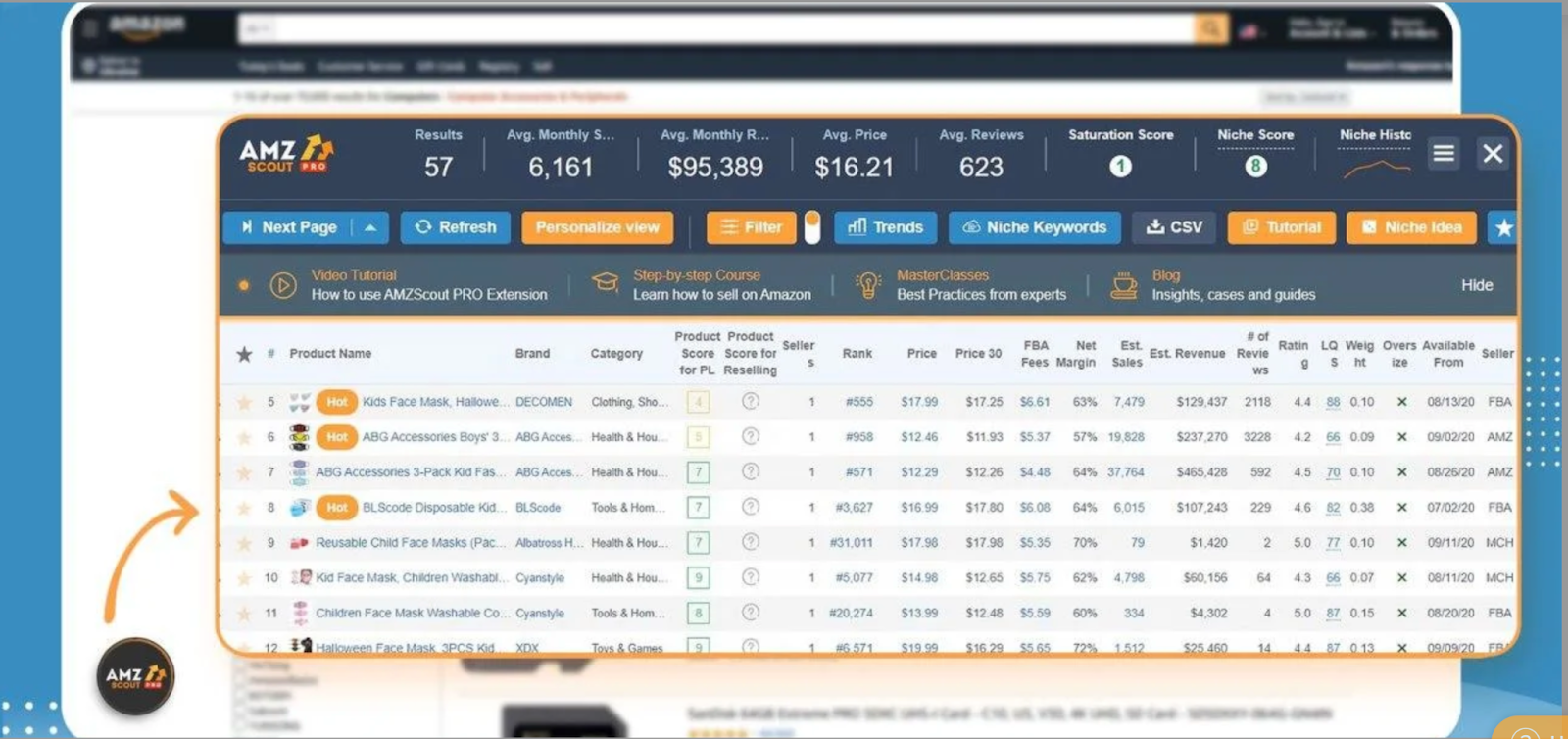
Task: Click the Avg. Monthly Revenue $95,389 stat
Action: (x=715, y=155)
